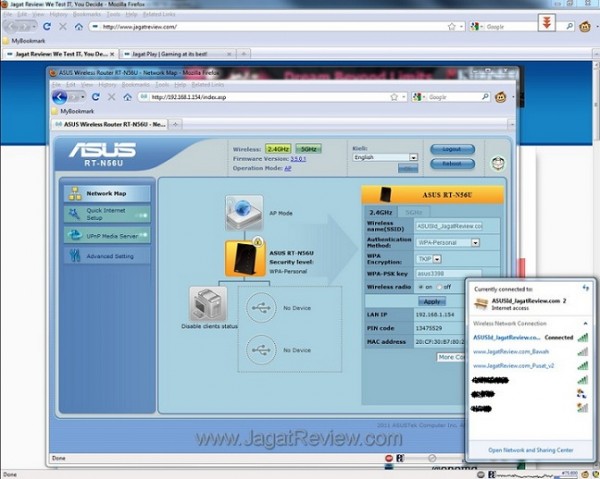Screen dimensions: 600x479
Task: Click the help mascot icon in router header
Action: [498, 163]
